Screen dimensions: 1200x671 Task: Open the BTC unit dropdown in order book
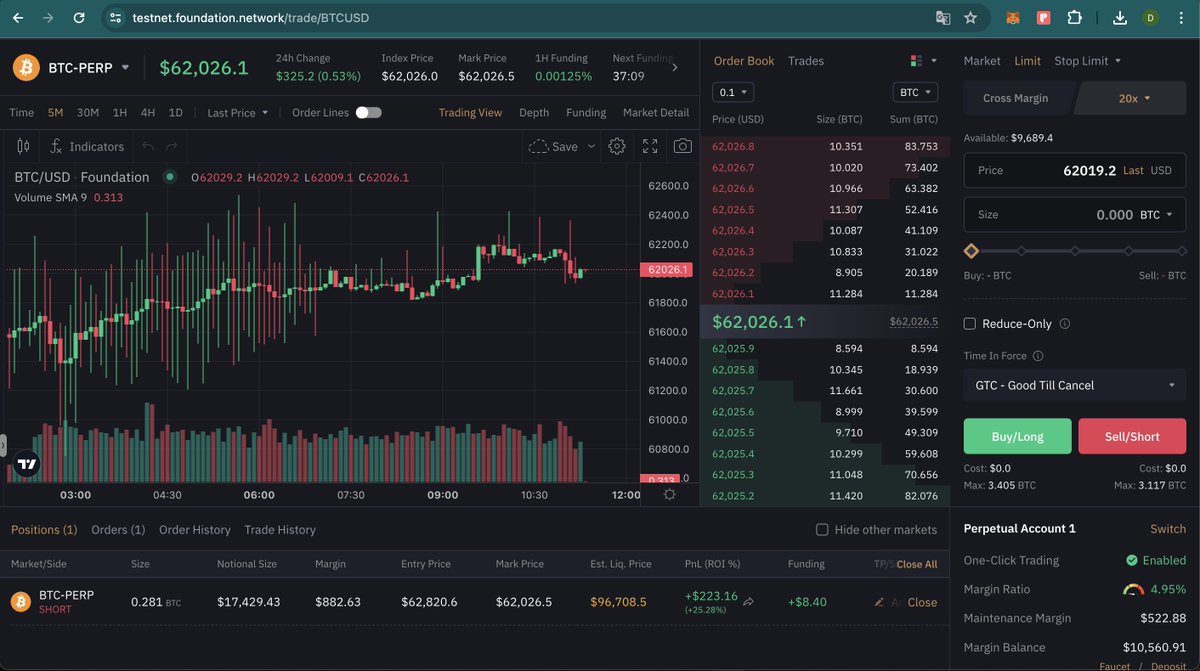(x=915, y=92)
